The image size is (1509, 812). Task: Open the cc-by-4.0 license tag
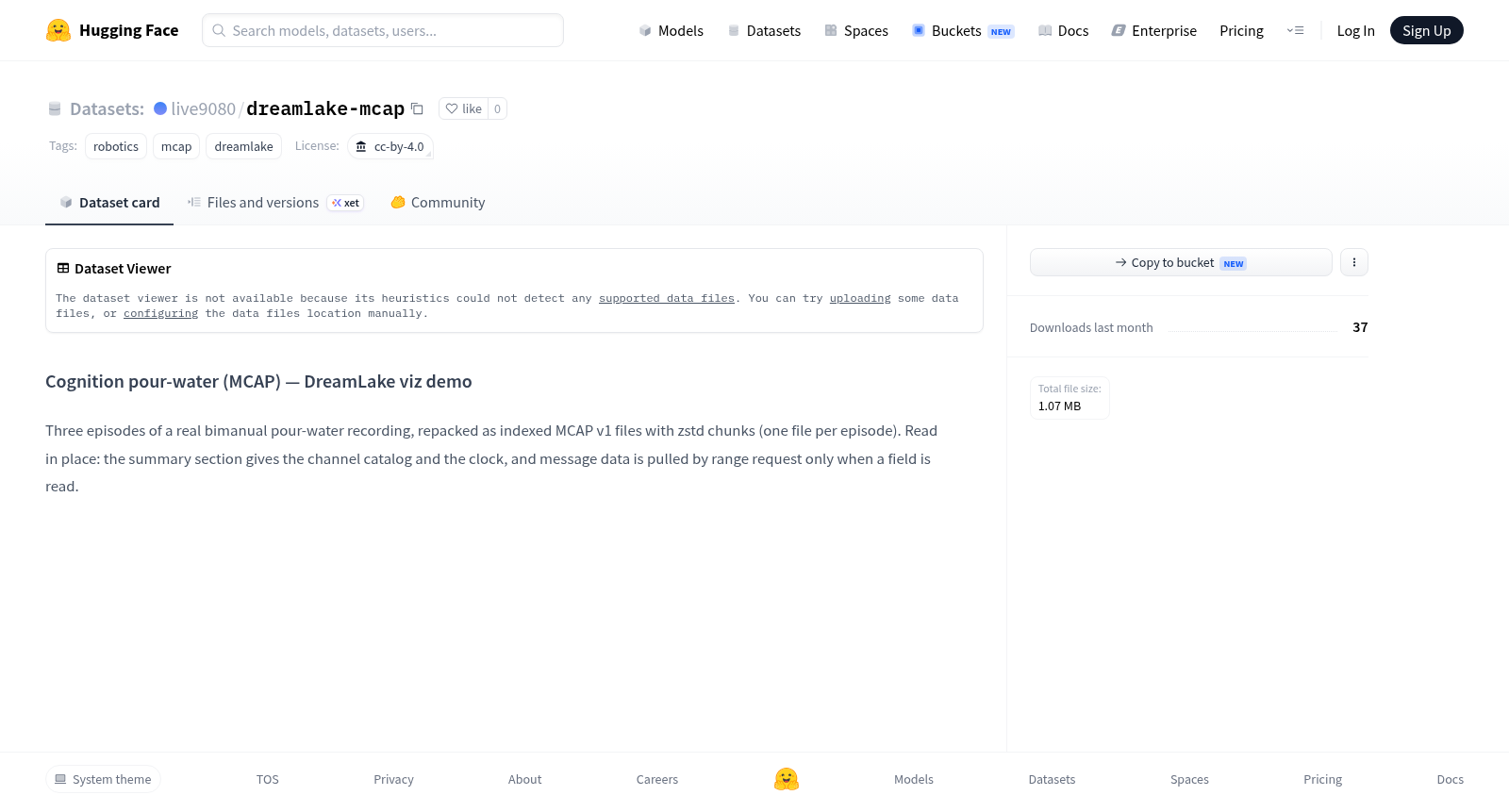coord(390,146)
